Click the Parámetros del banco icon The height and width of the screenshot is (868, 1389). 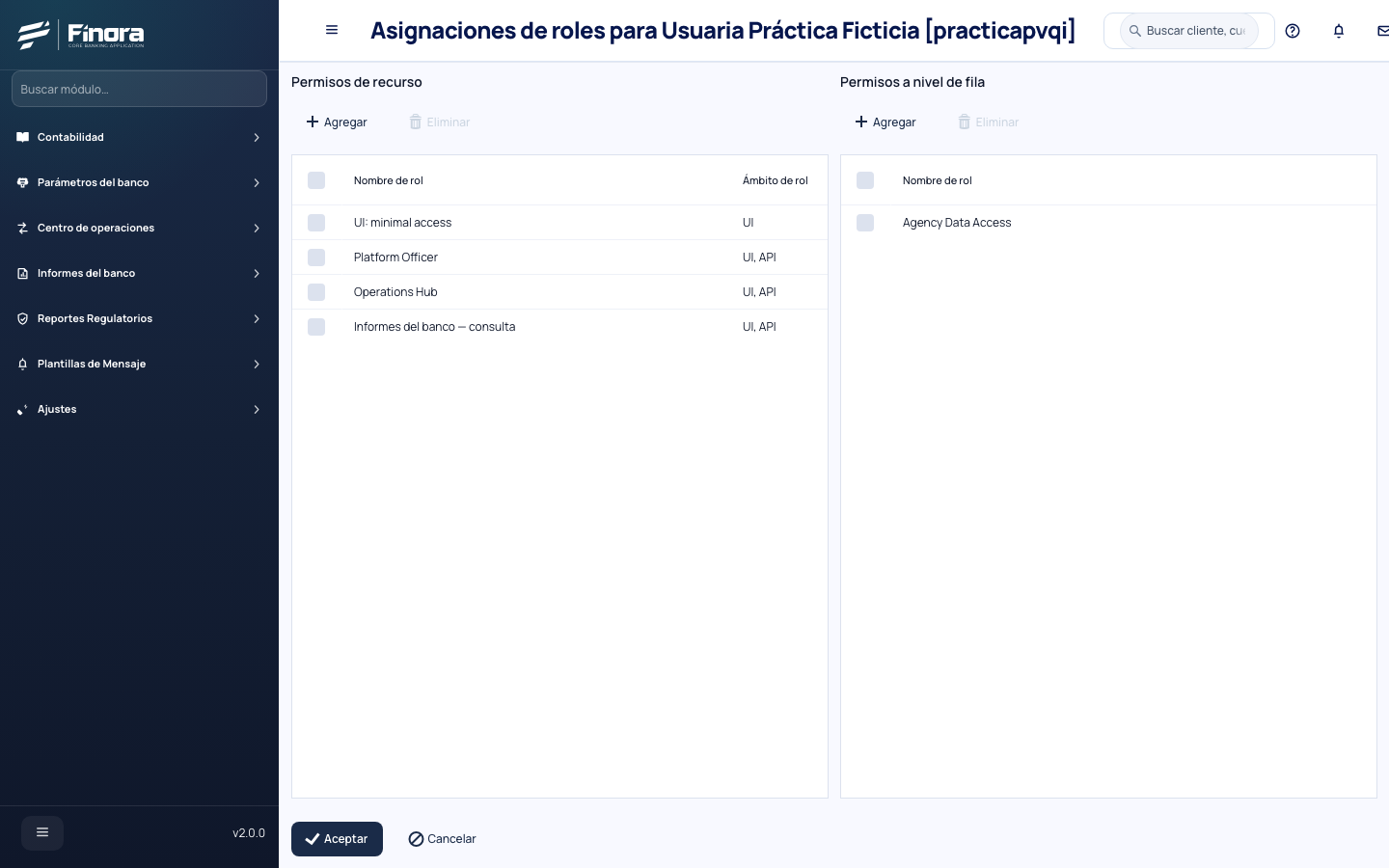tap(23, 182)
